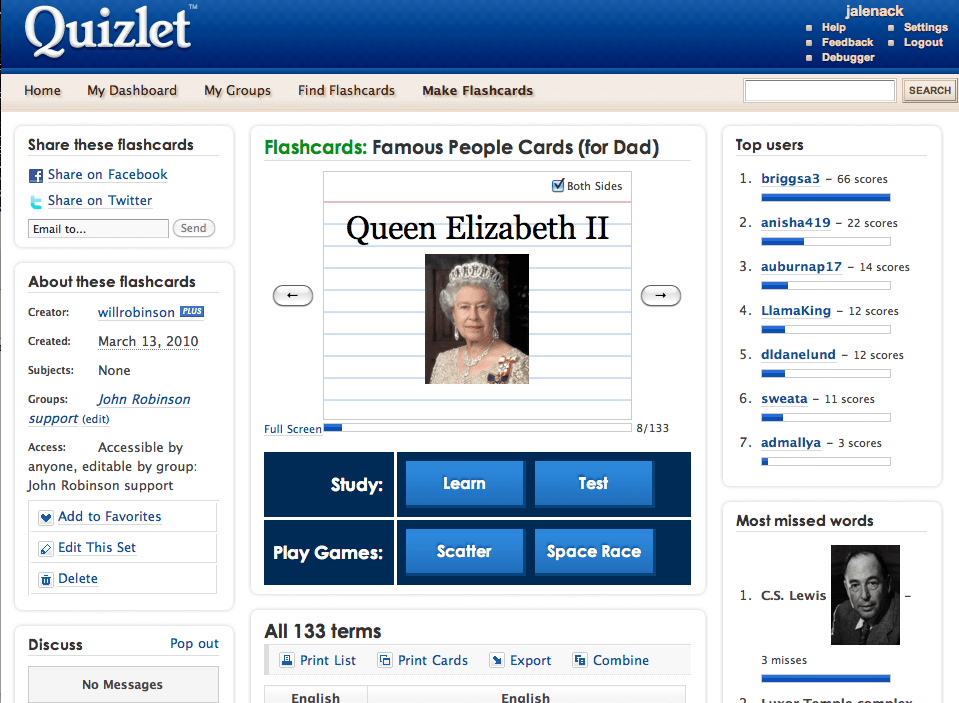Viewport: 959px width, 703px height.
Task: Go back to the previous flashcard
Action: coord(293,295)
